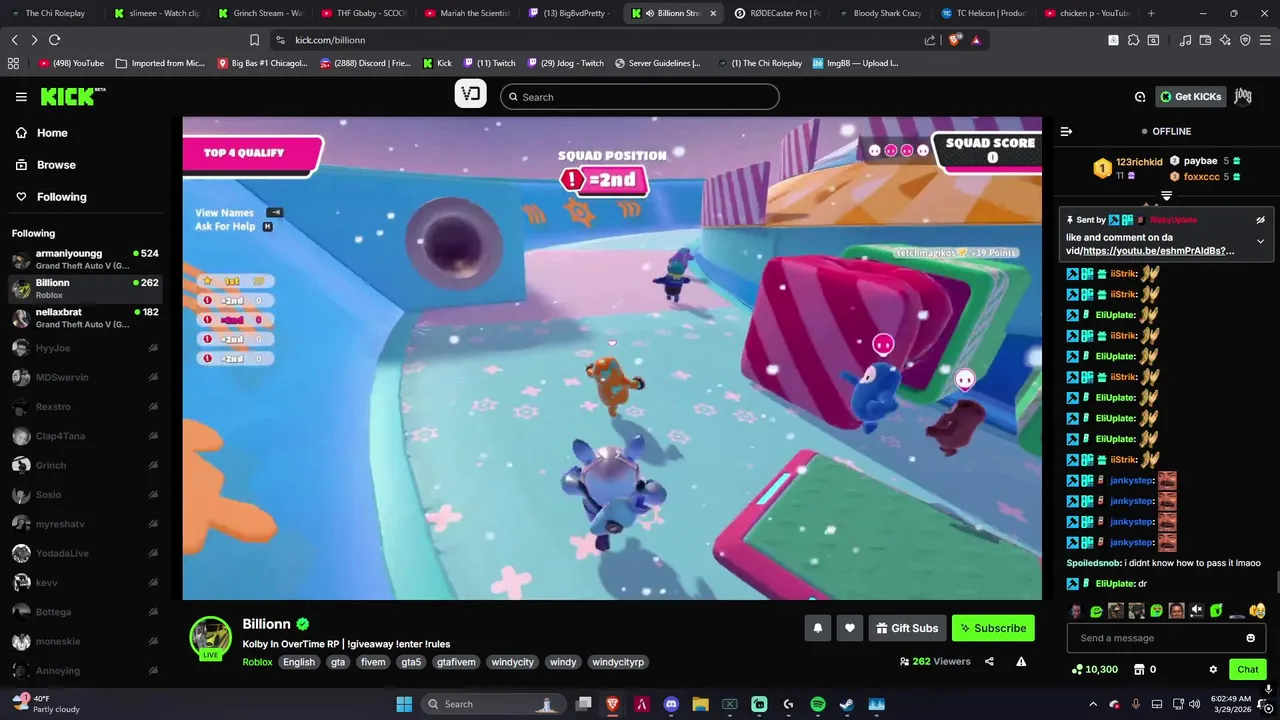This screenshot has height=720, width=1280.
Task: Open the browser extensions puzzle icon
Action: click(1133, 40)
